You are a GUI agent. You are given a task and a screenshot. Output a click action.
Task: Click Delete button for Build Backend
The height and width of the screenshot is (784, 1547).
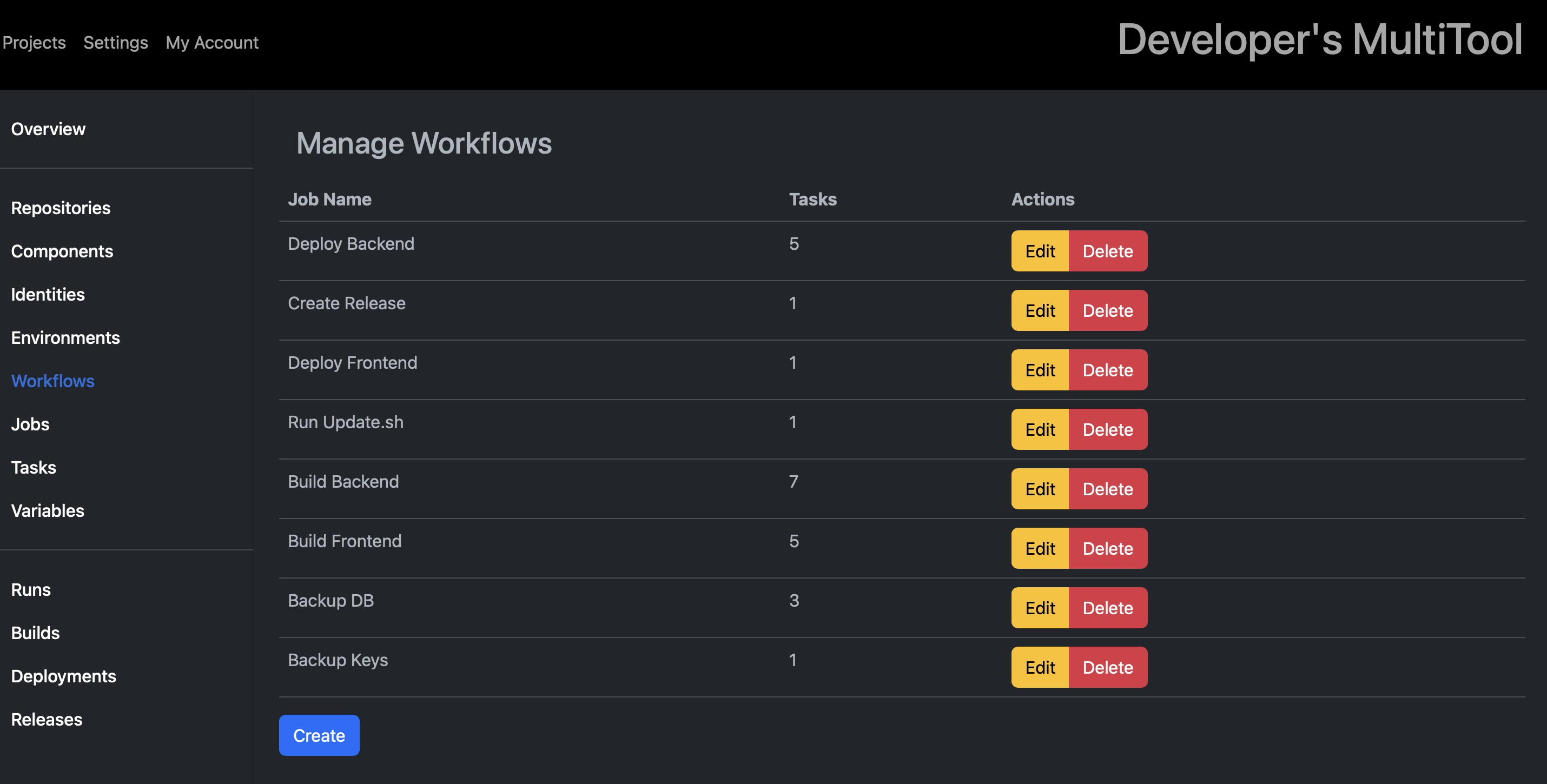coord(1107,489)
